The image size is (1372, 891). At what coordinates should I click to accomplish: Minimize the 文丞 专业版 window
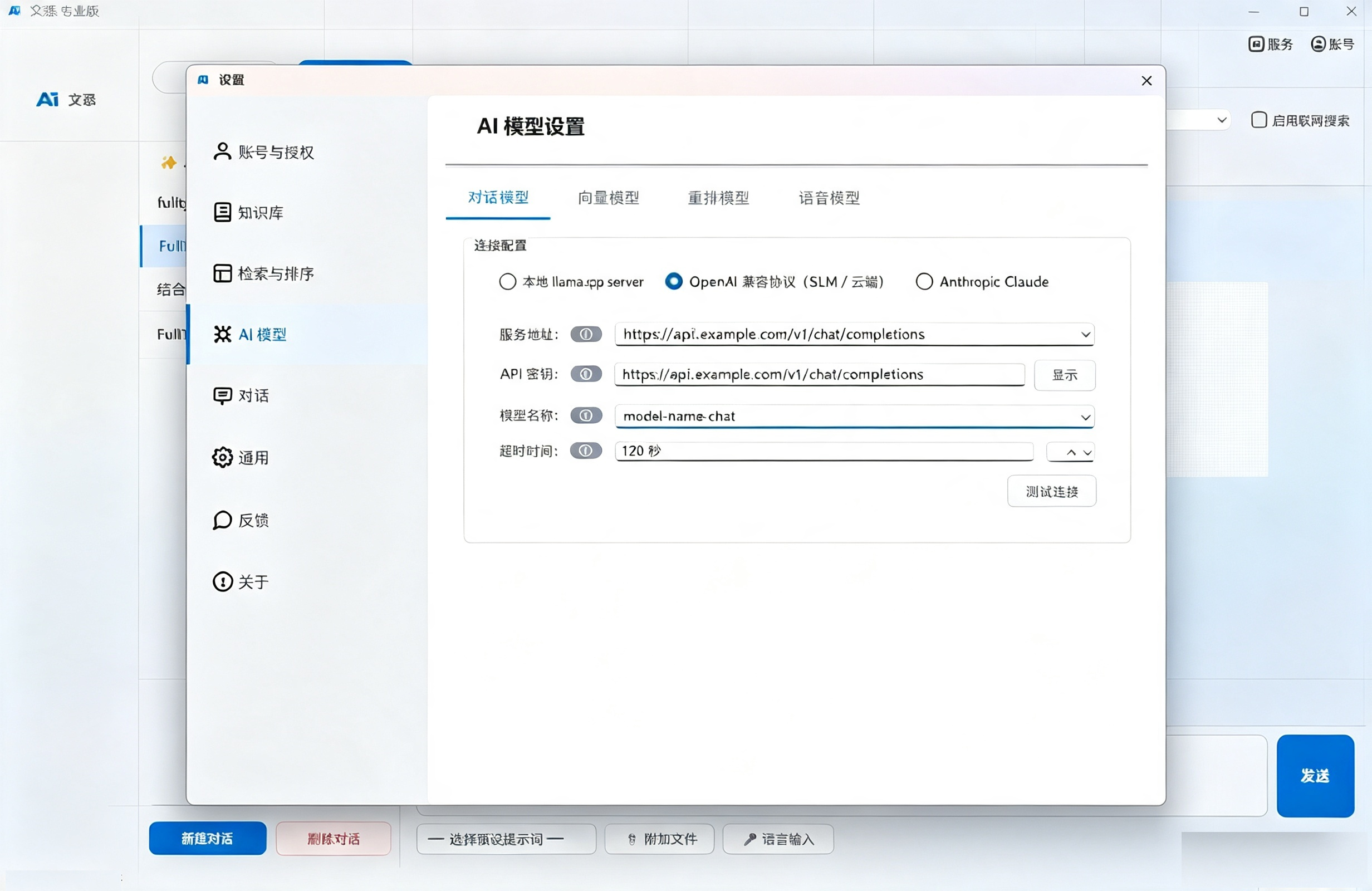pyautogui.click(x=1253, y=12)
